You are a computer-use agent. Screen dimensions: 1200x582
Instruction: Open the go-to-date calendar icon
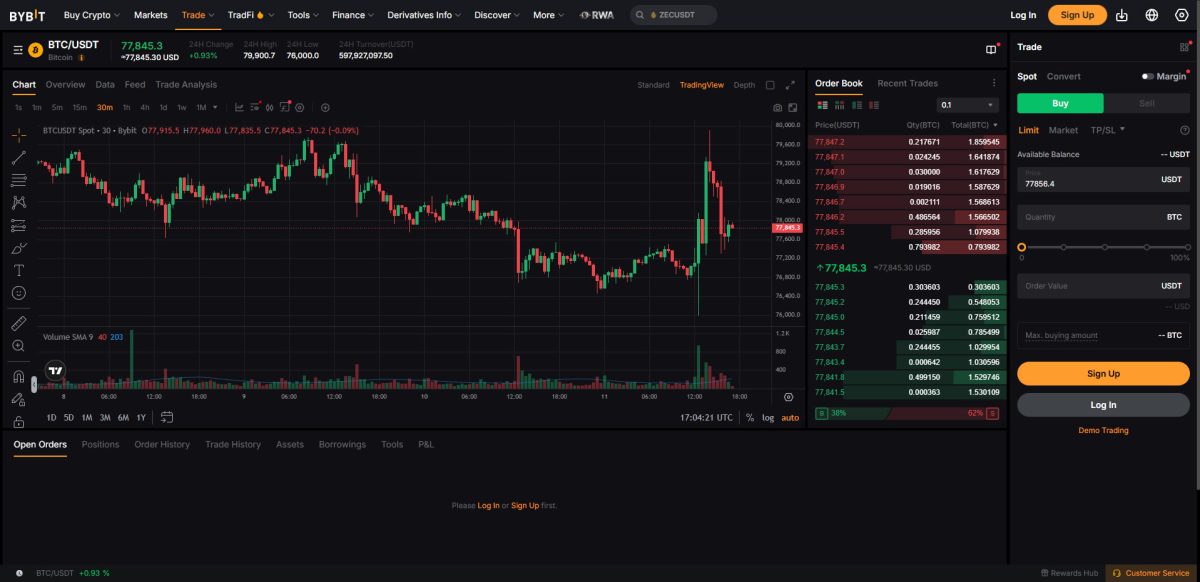(167, 417)
